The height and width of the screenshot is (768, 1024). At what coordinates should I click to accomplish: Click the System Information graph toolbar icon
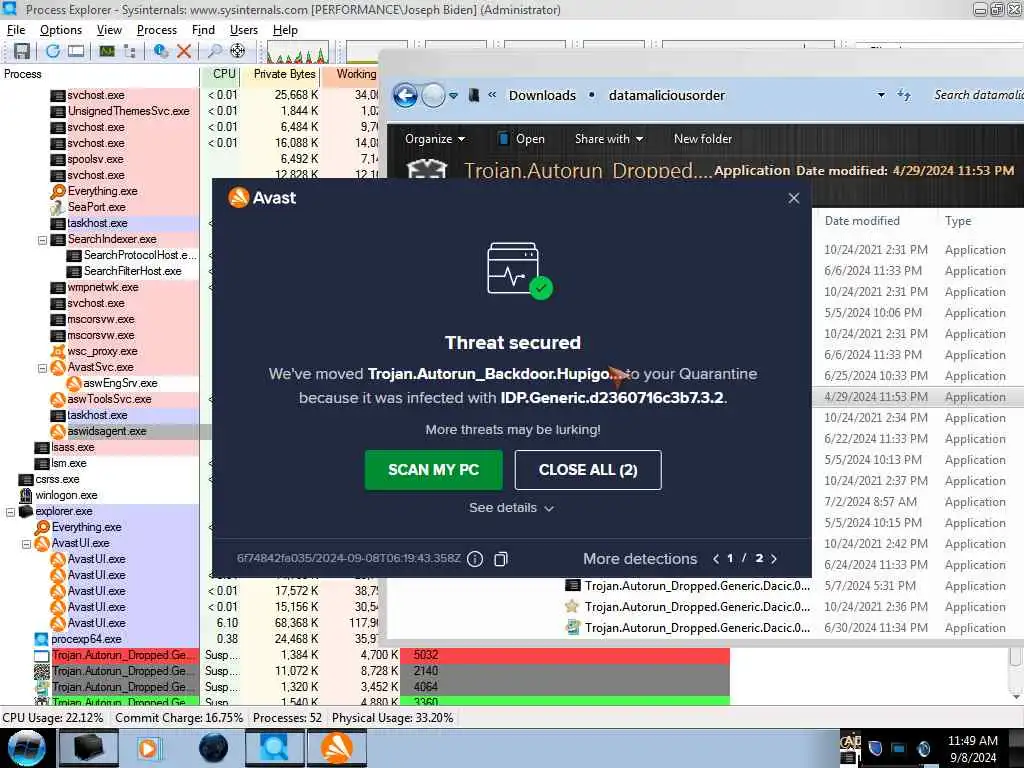[x=107, y=51]
